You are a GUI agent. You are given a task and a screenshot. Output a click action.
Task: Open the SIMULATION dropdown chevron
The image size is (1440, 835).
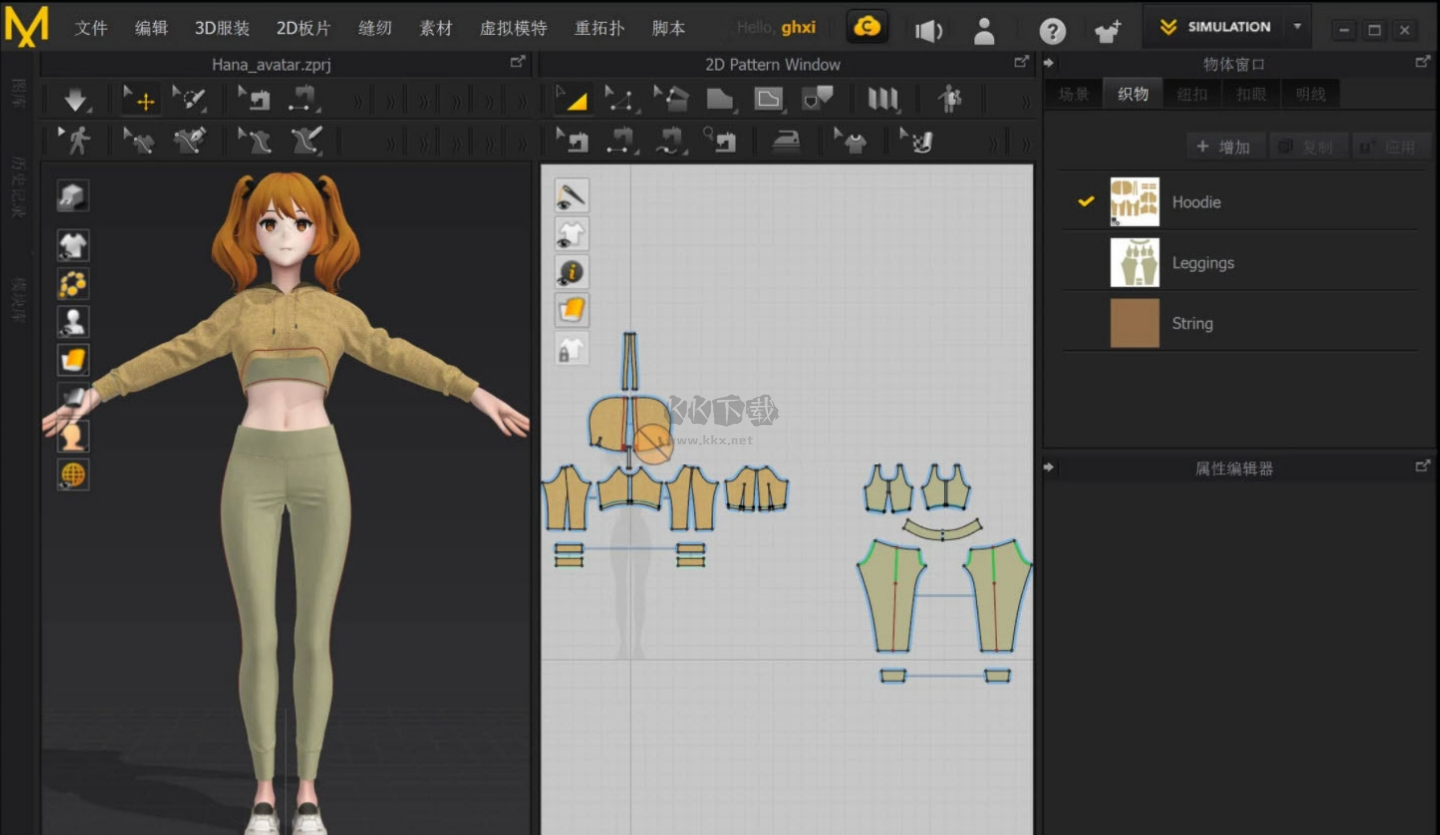point(1297,27)
